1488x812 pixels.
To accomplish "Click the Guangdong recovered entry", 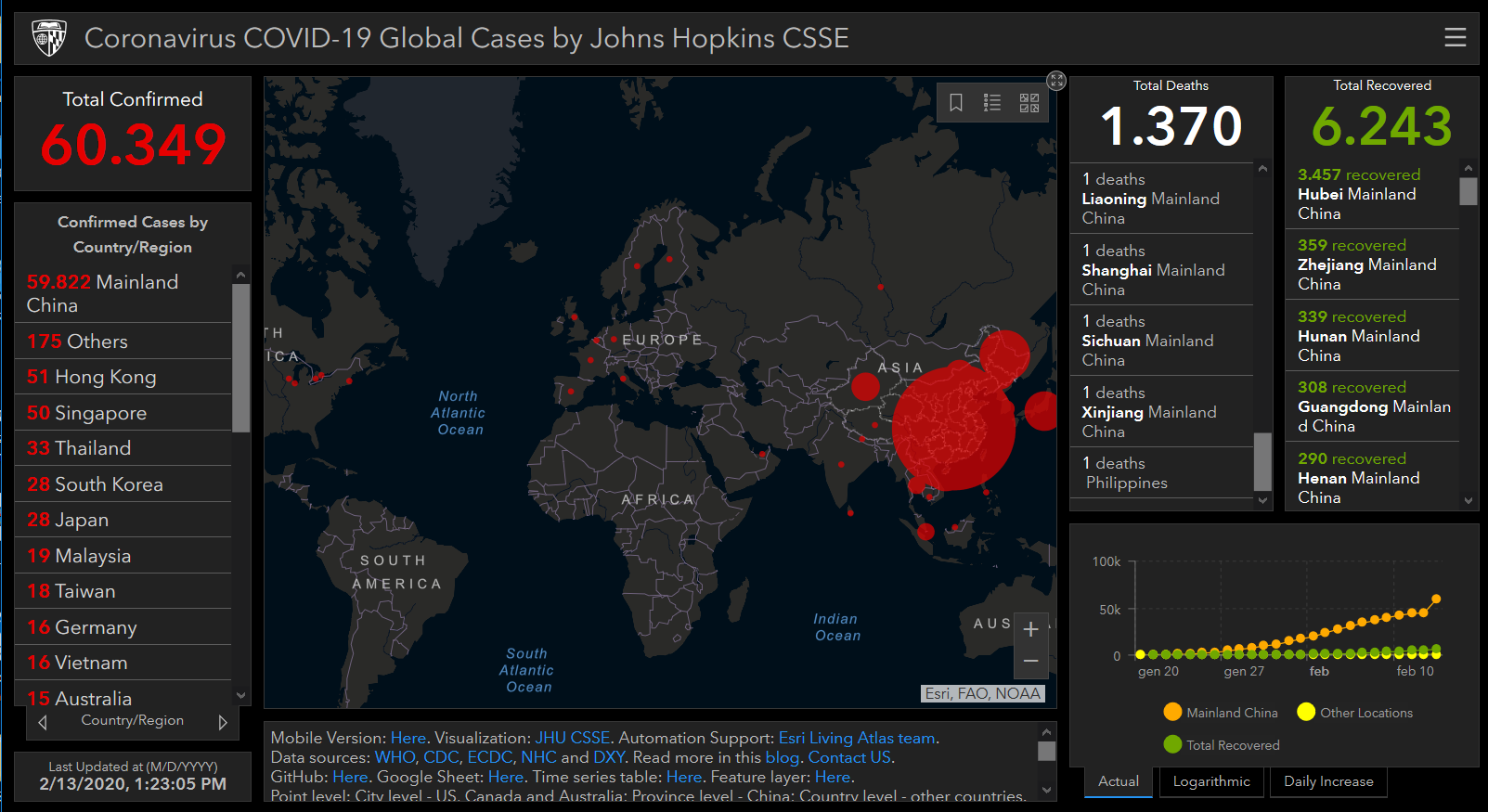I will [x=1373, y=406].
